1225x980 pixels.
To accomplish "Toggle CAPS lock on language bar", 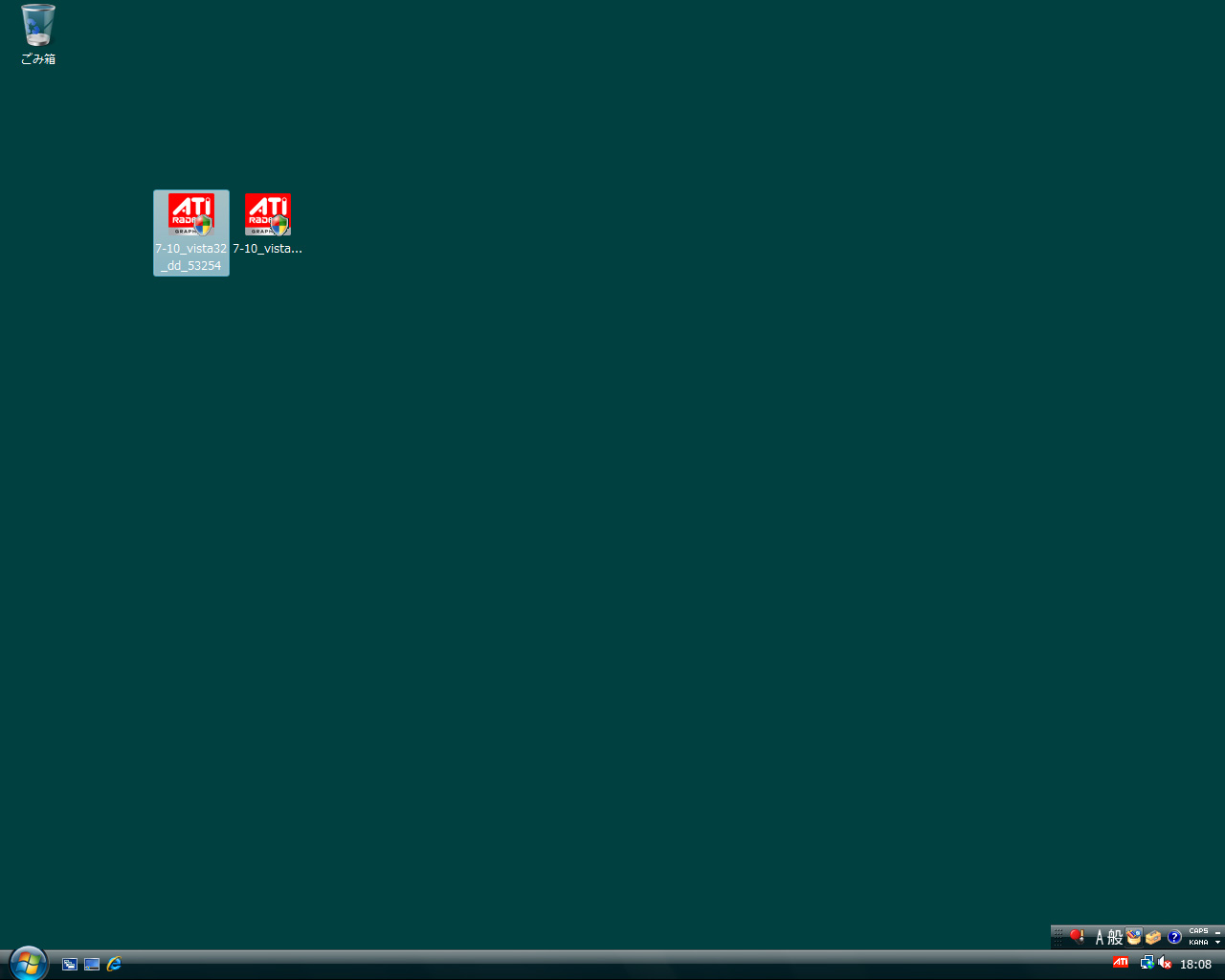I will (x=1198, y=931).
